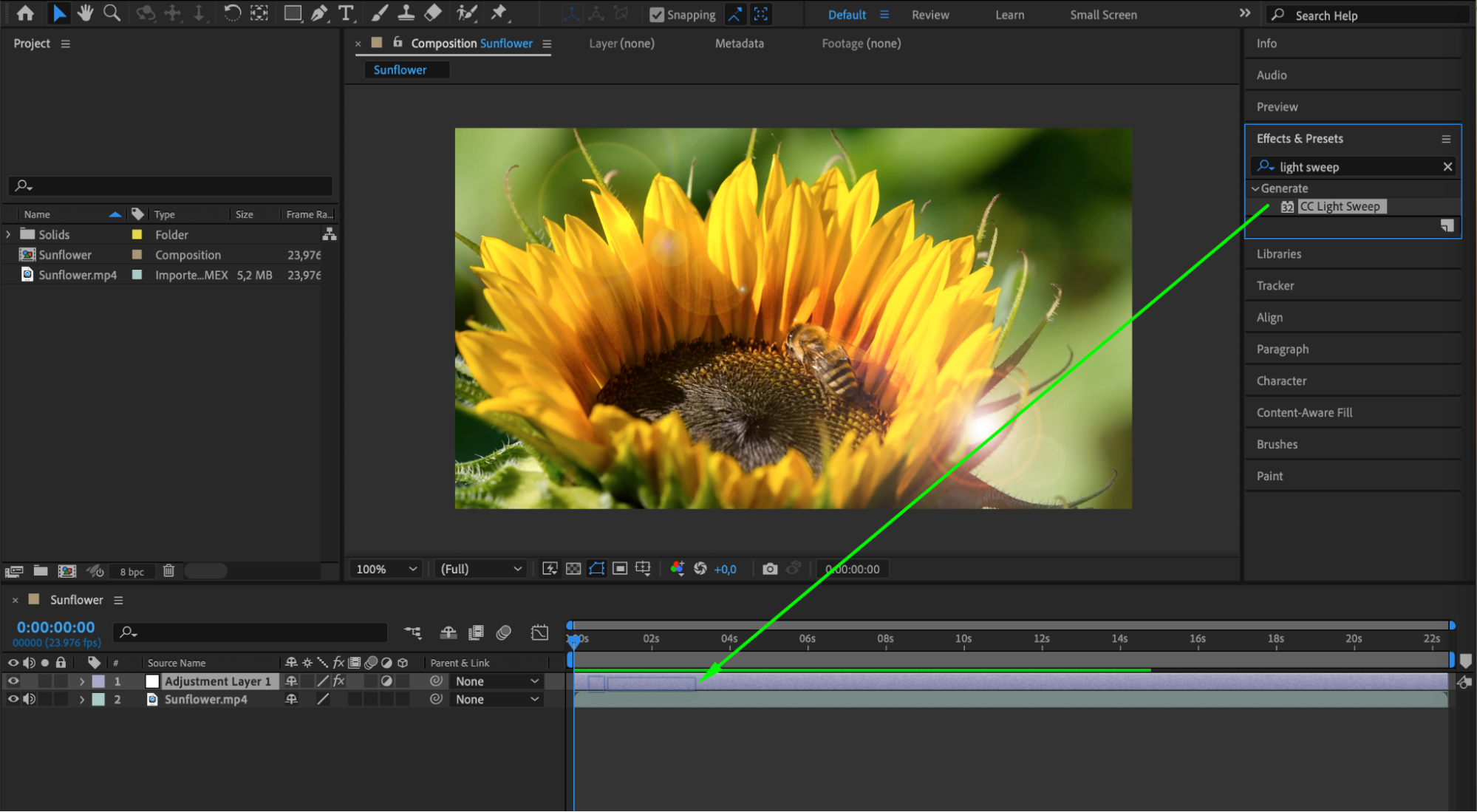Hide the Adjustment Layer 1 layer

tap(13, 680)
